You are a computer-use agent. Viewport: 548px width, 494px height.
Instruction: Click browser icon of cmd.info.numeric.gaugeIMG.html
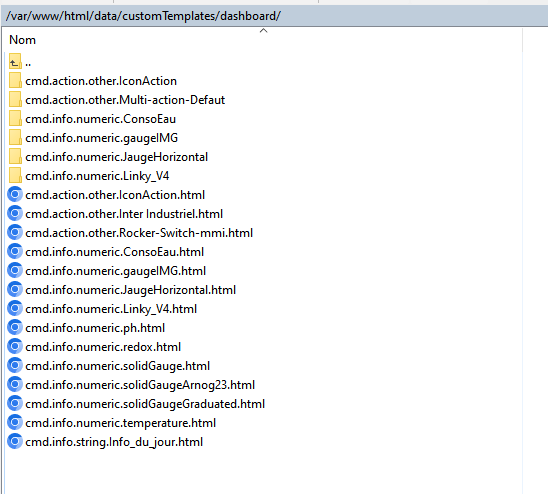point(15,270)
